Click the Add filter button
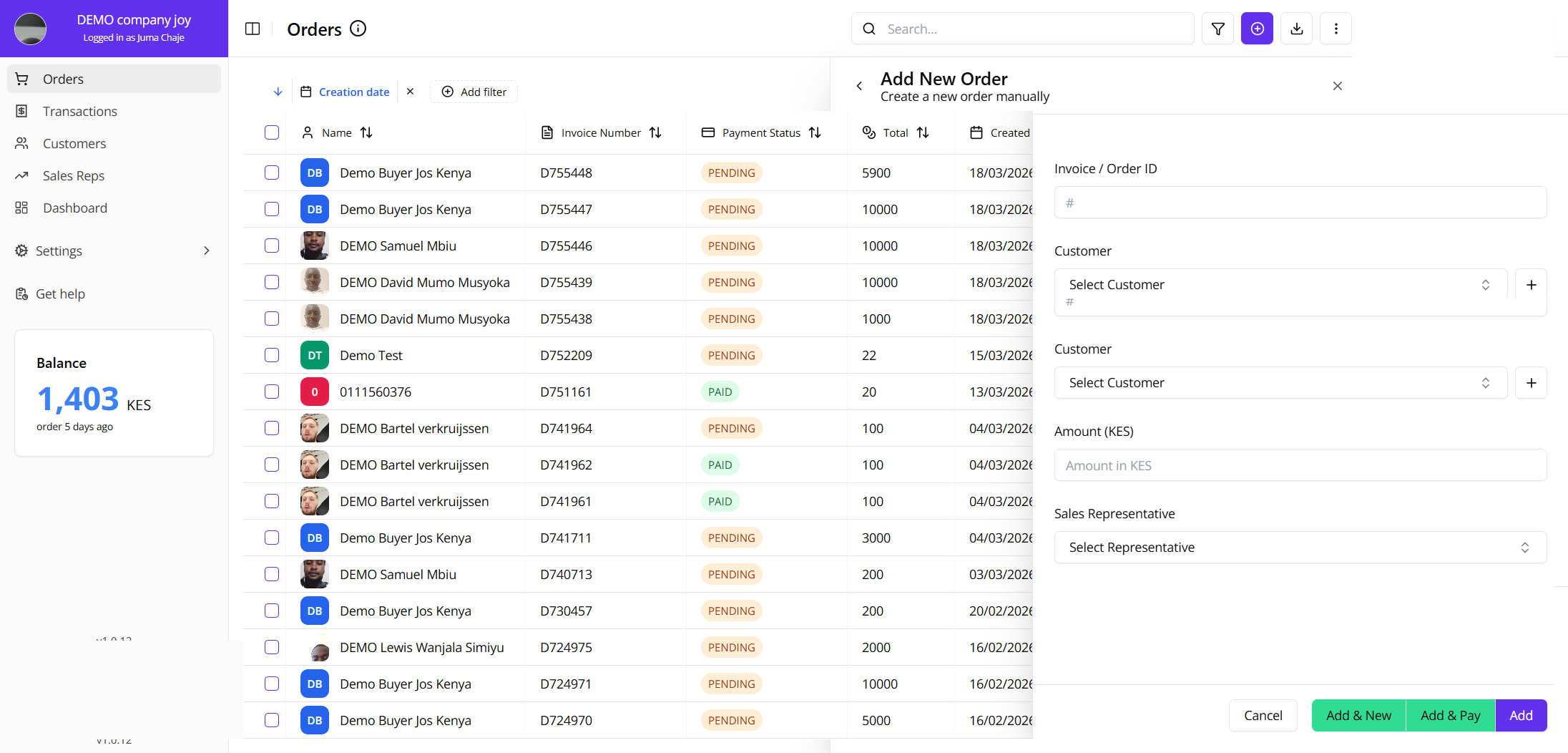Screen dimensions: 1568x753 [x=474, y=92]
